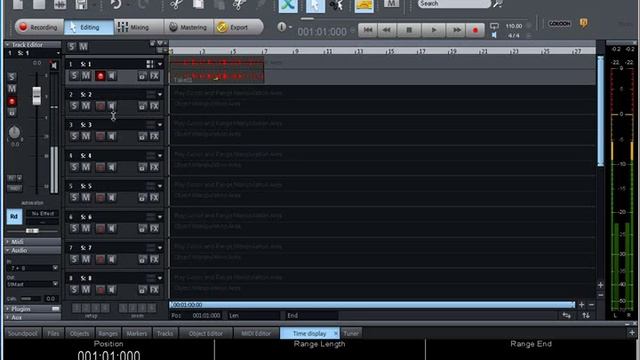Open the FX button on track S: 4

click(154, 167)
